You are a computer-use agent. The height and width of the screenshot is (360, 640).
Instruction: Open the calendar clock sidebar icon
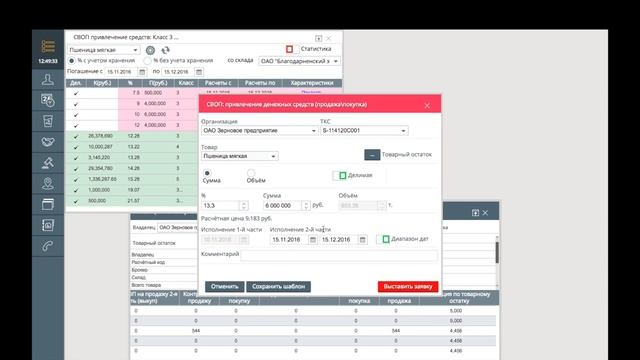[x=48, y=100]
